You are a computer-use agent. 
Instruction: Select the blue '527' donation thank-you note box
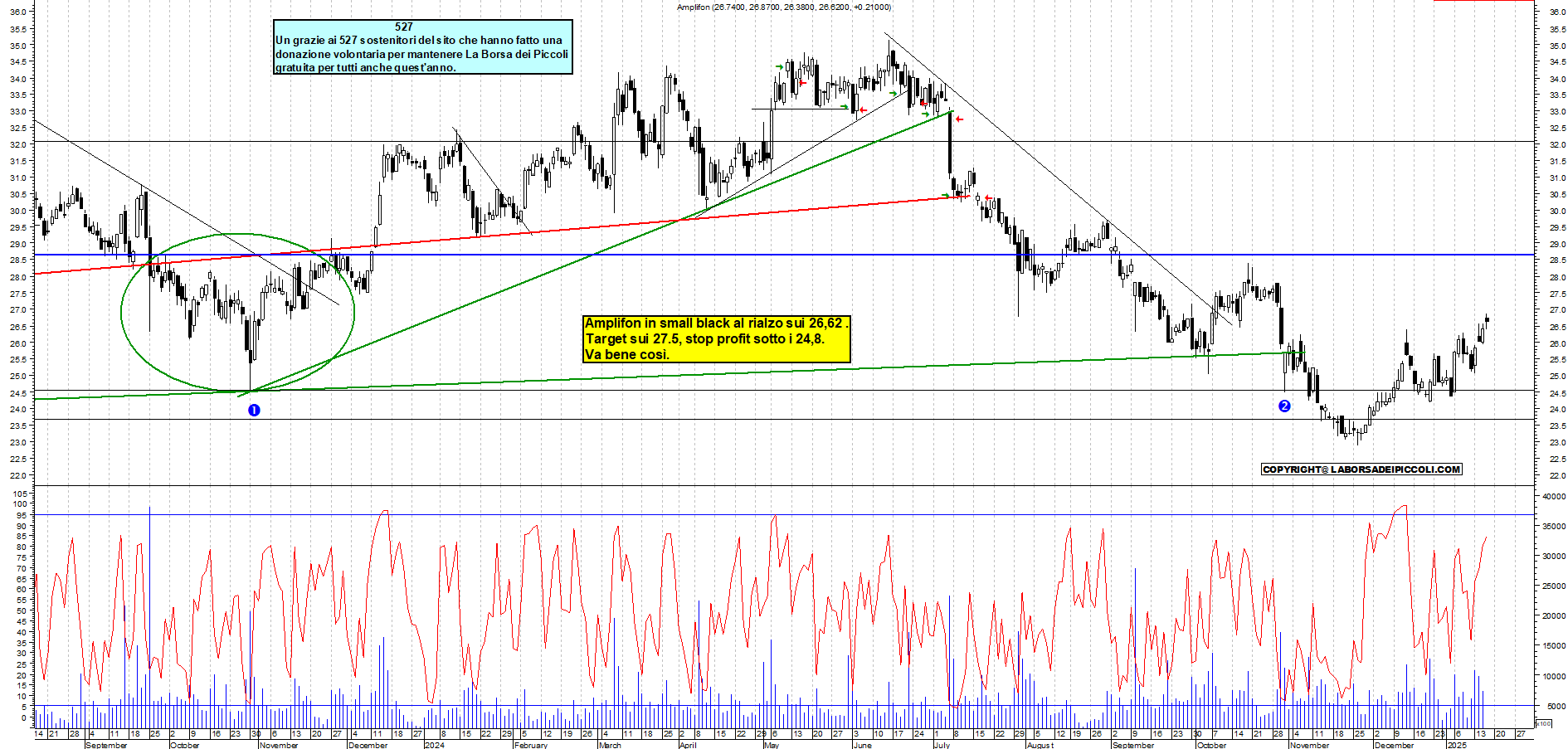point(423,47)
